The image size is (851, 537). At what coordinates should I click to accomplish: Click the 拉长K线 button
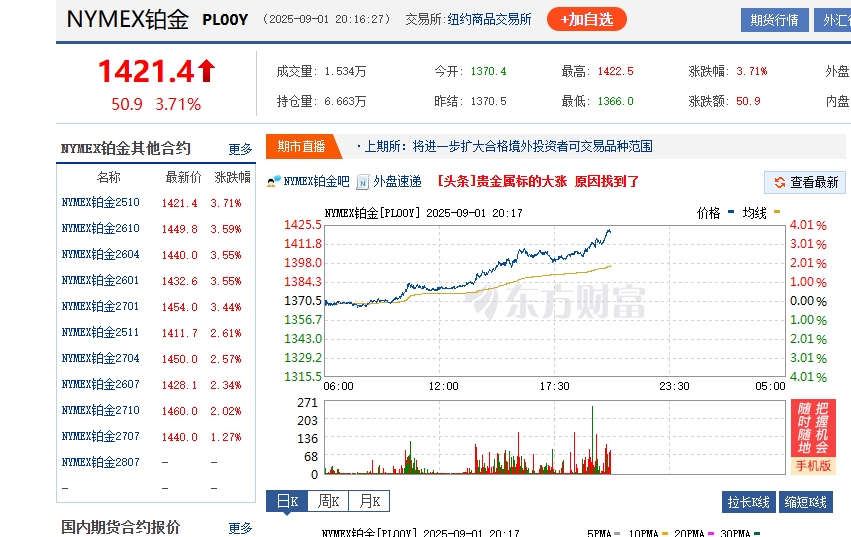(748, 502)
